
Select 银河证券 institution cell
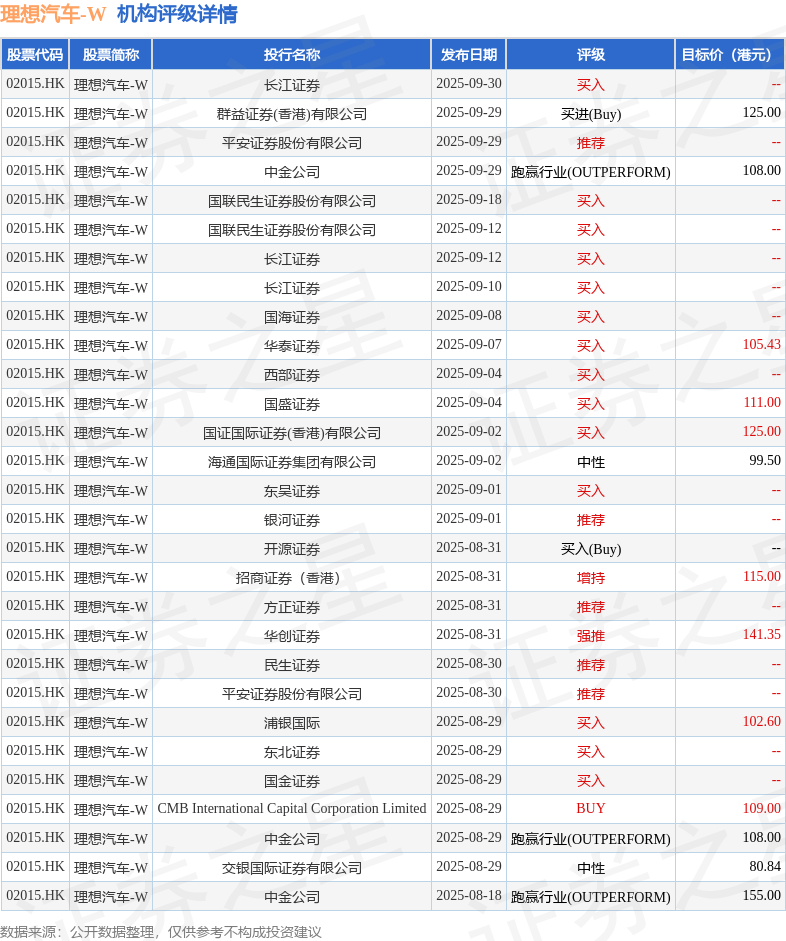(292, 520)
